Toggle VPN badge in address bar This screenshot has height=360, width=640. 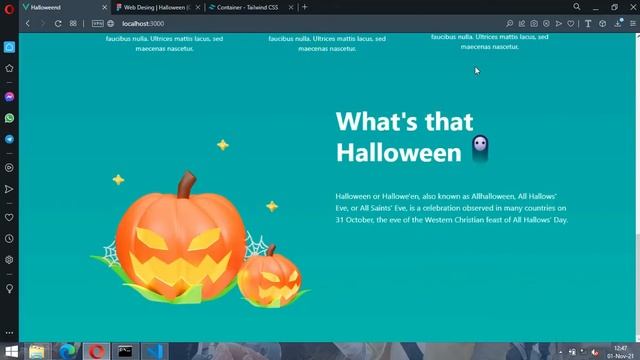97,24
